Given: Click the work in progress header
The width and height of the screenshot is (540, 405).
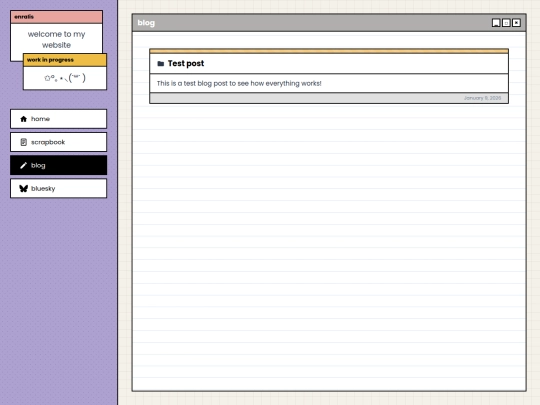Looking at the screenshot, I should [65, 60].
